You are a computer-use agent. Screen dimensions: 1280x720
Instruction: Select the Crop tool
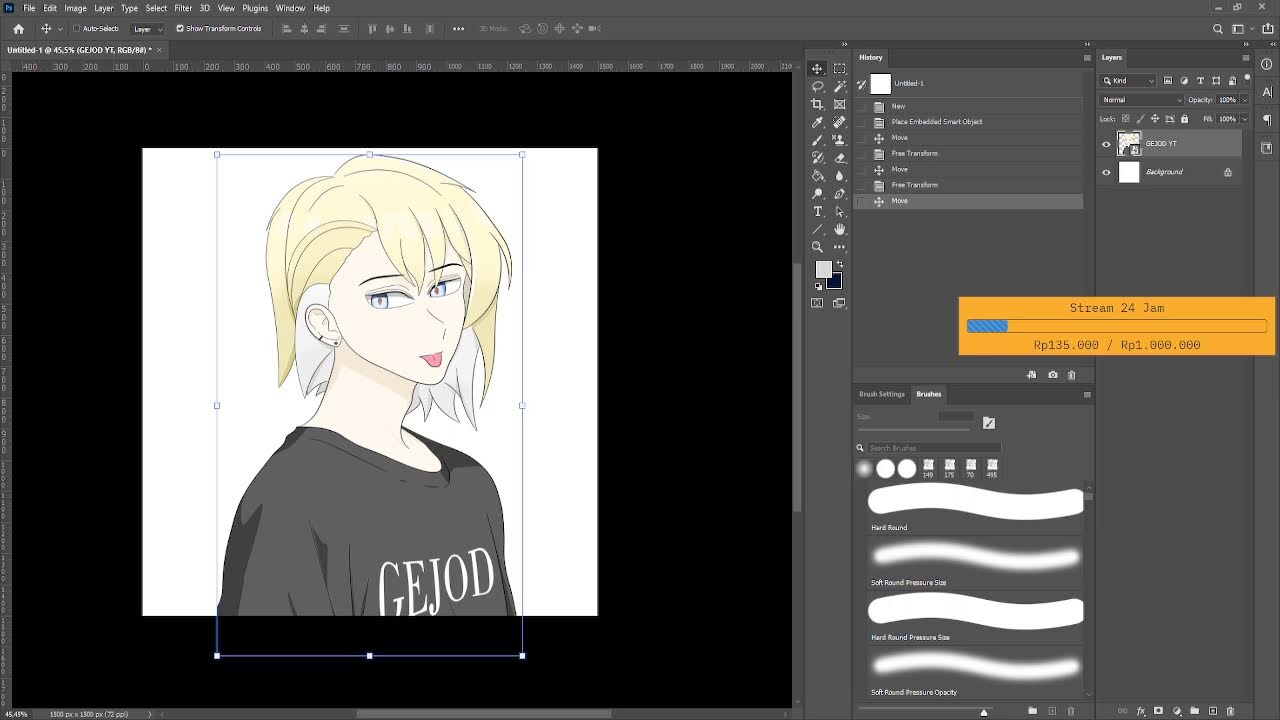pyautogui.click(x=817, y=104)
